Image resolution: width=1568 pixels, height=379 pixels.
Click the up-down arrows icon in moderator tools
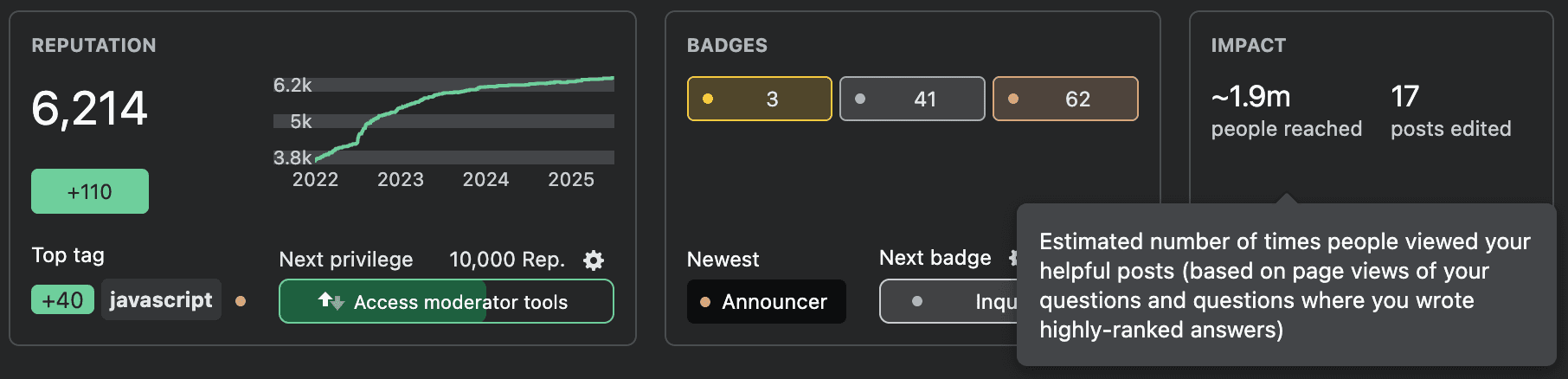tap(331, 300)
